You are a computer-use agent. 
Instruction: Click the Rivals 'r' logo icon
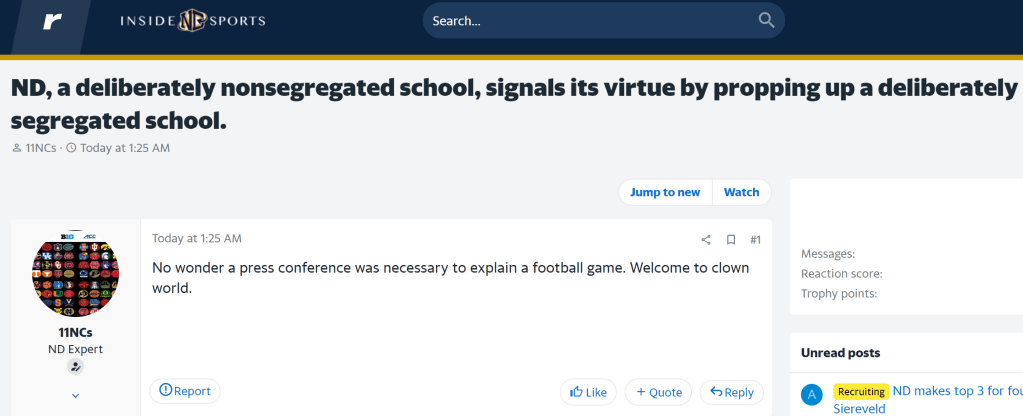coord(52,21)
